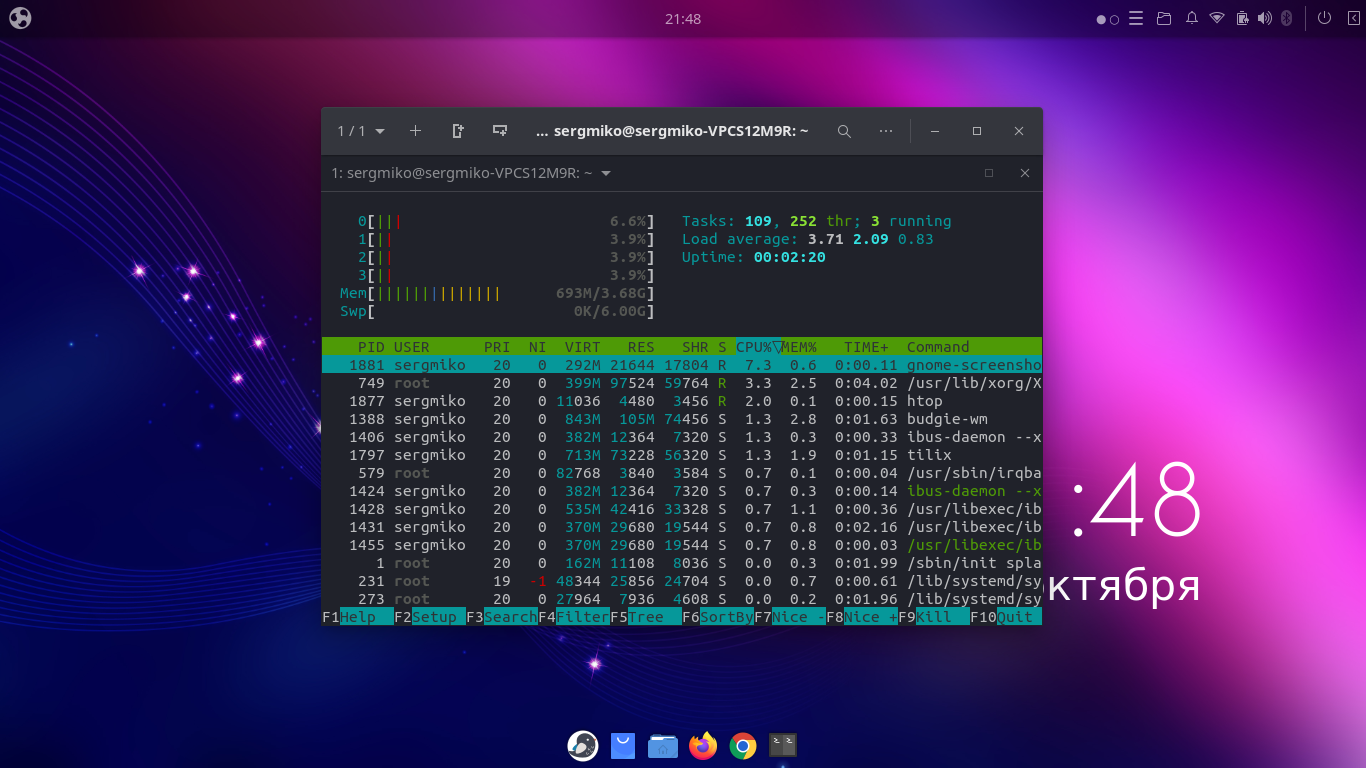Open the notifications bell in the panel
The width and height of the screenshot is (1366, 768).
[x=1192, y=18]
